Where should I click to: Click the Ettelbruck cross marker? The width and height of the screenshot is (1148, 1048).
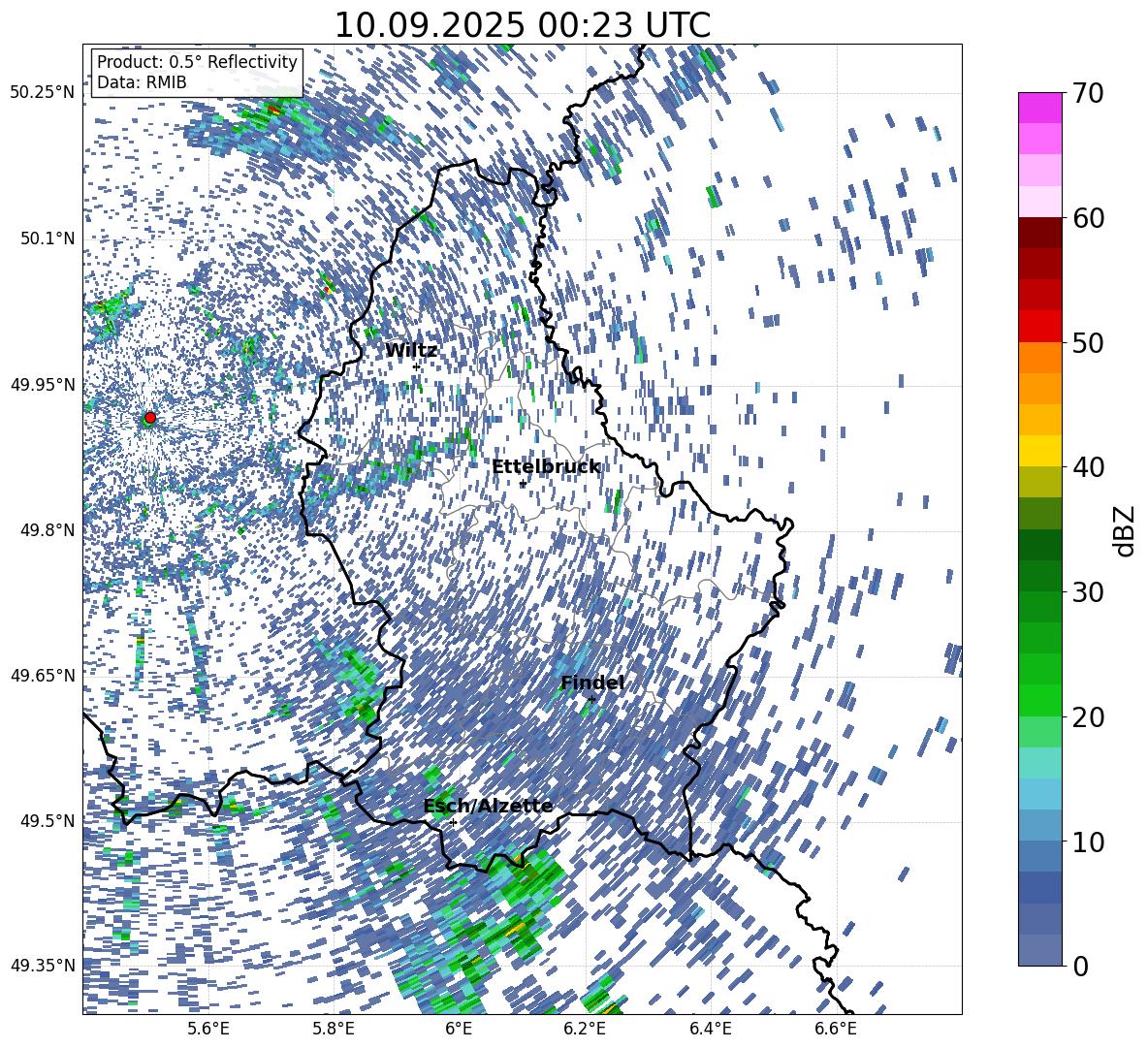click(523, 484)
